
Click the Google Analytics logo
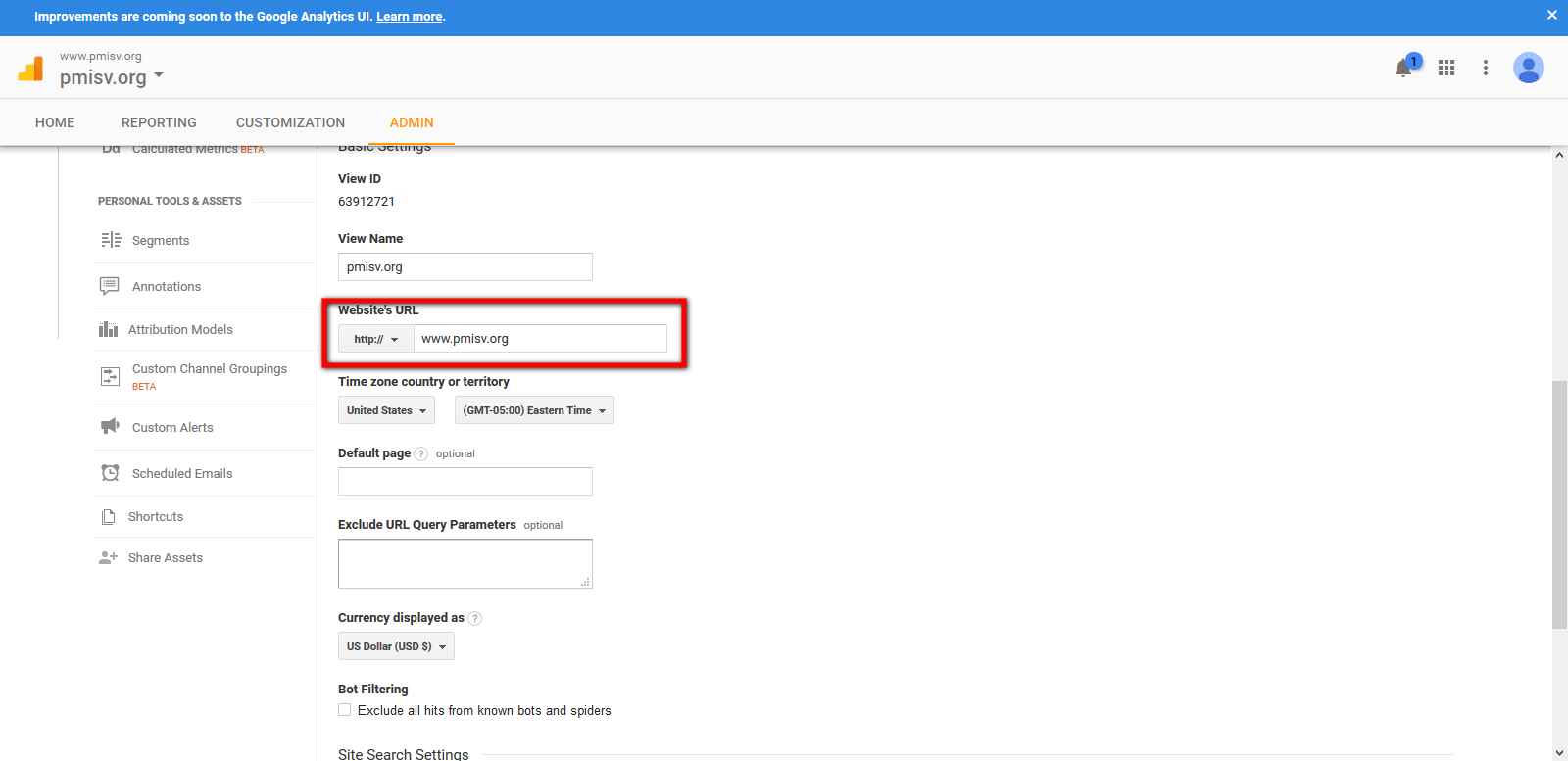pyautogui.click(x=31, y=68)
